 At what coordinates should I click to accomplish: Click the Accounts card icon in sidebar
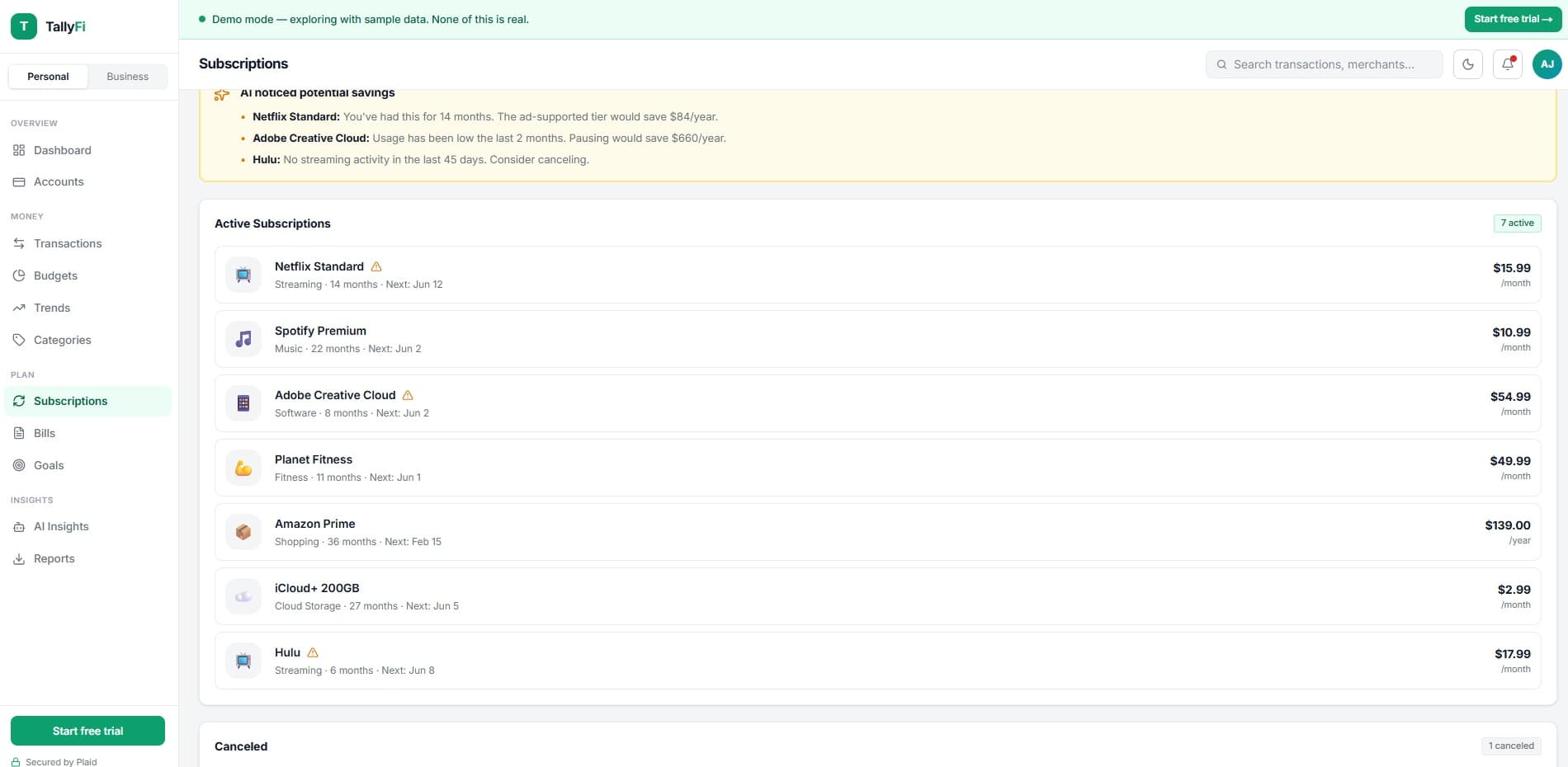(19, 181)
